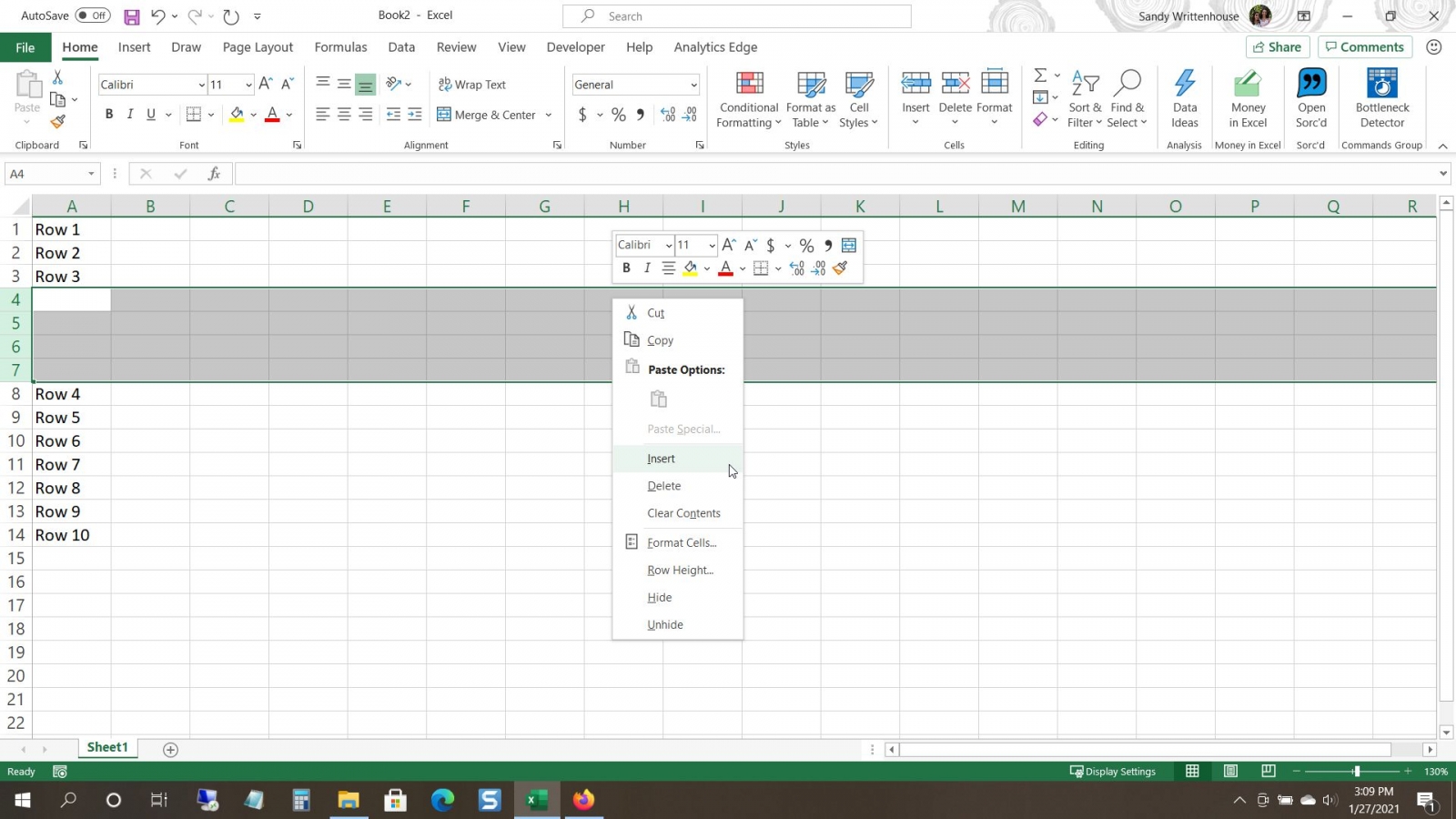Open the mini toolbar font size dropdown

712,245
